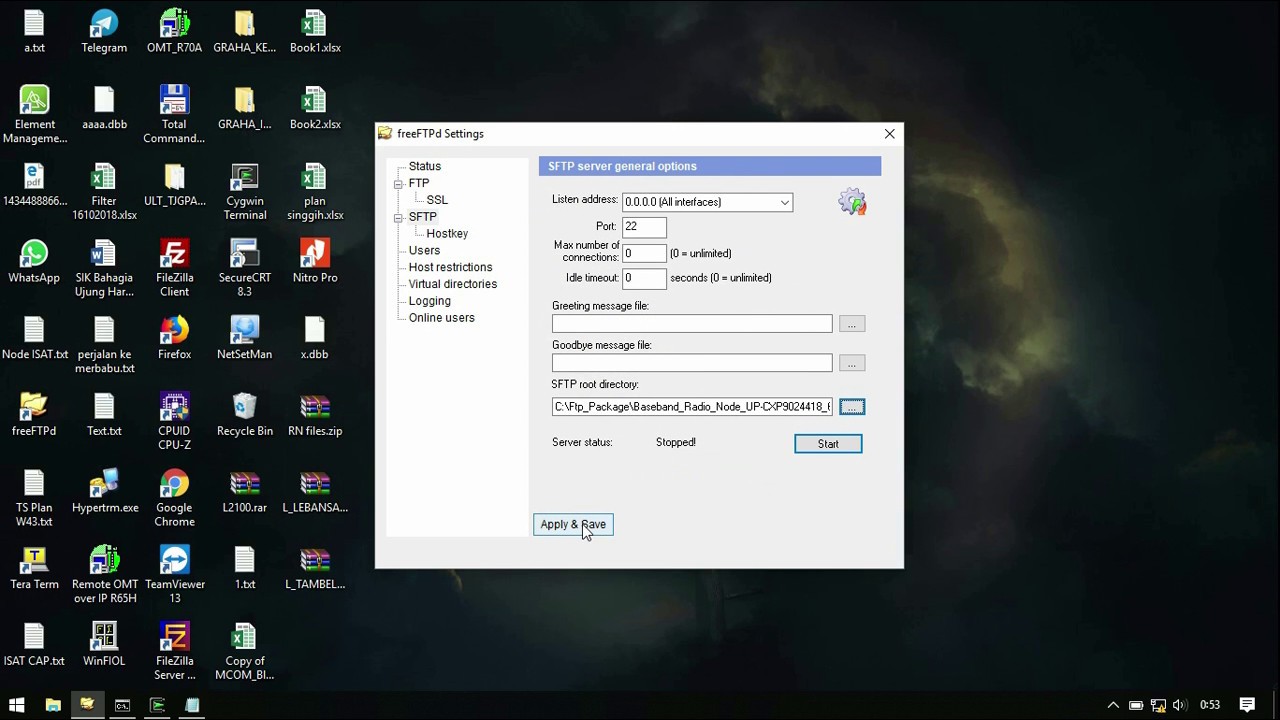The image size is (1280, 720).
Task: Open the Listen address dropdown
Action: (x=785, y=203)
